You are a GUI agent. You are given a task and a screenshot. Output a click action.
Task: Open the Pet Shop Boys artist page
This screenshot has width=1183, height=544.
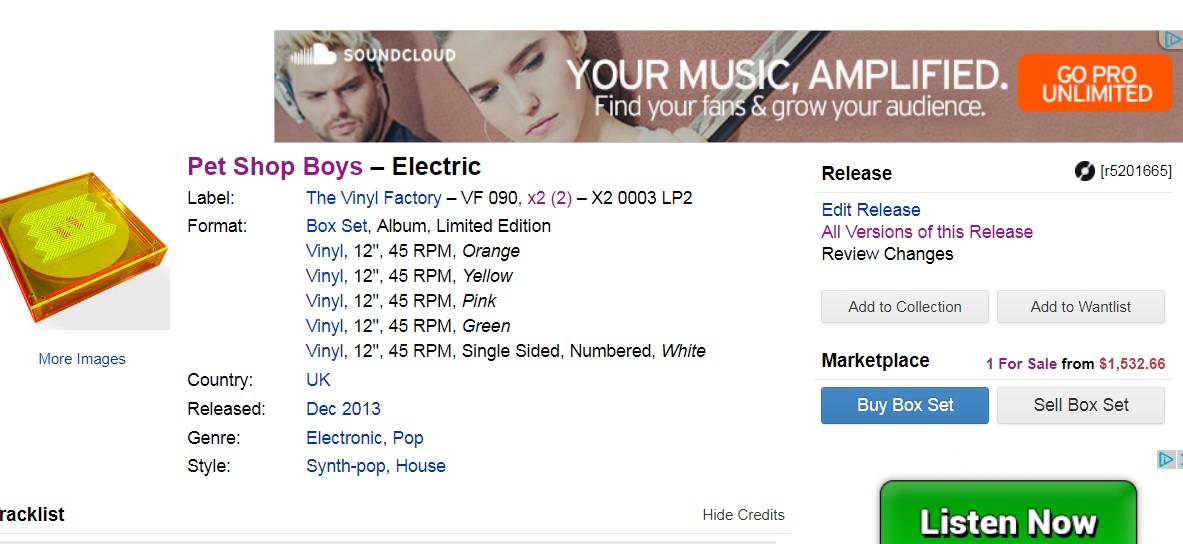point(261,166)
